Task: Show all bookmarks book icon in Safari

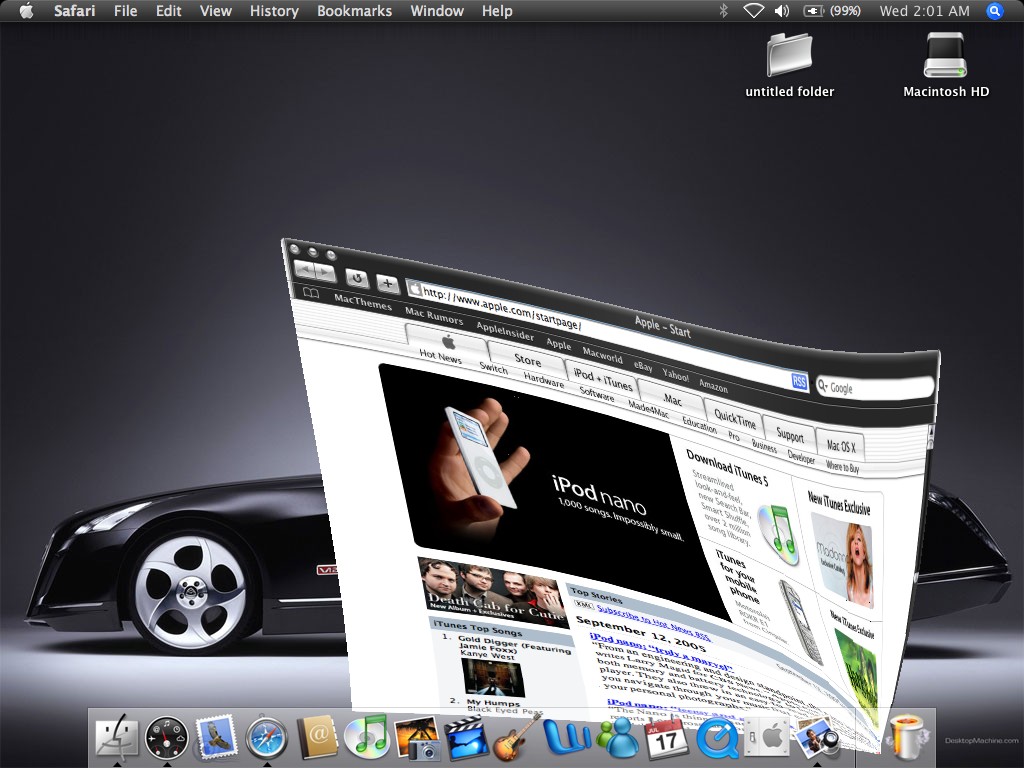Action: click(x=311, y=293)
